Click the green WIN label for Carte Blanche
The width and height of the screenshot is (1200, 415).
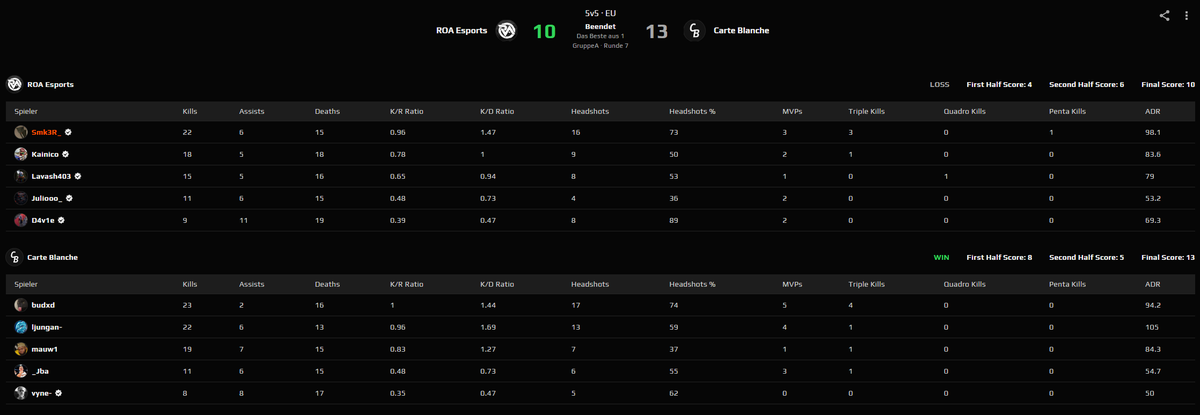(x=941, y=257)
